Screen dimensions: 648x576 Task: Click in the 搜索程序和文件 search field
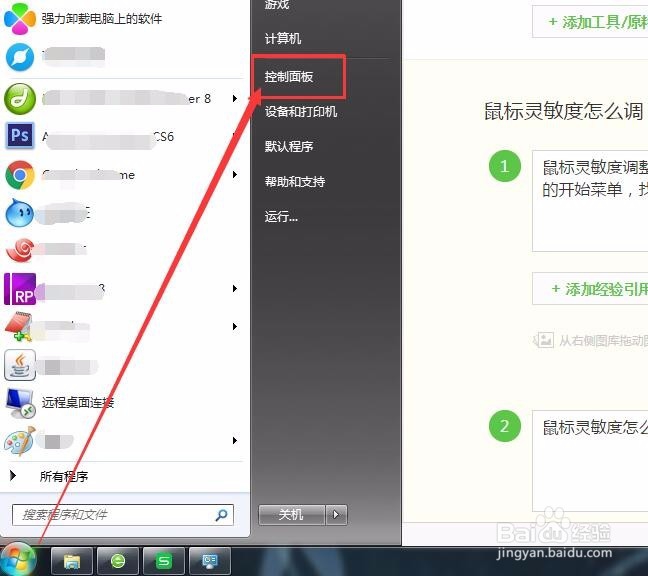coord(123,515)
